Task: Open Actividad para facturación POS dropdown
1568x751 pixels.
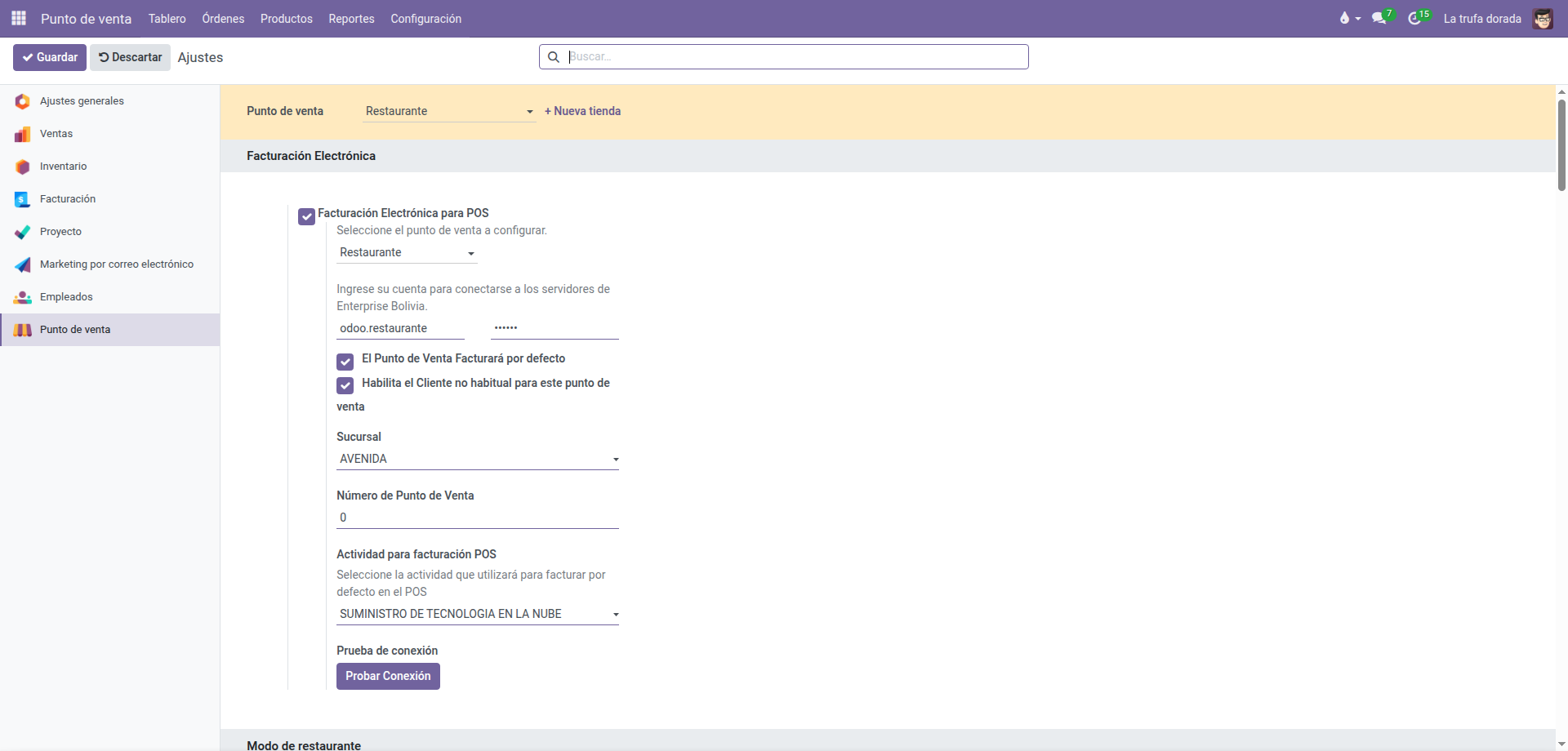Action: coord(477,614)
